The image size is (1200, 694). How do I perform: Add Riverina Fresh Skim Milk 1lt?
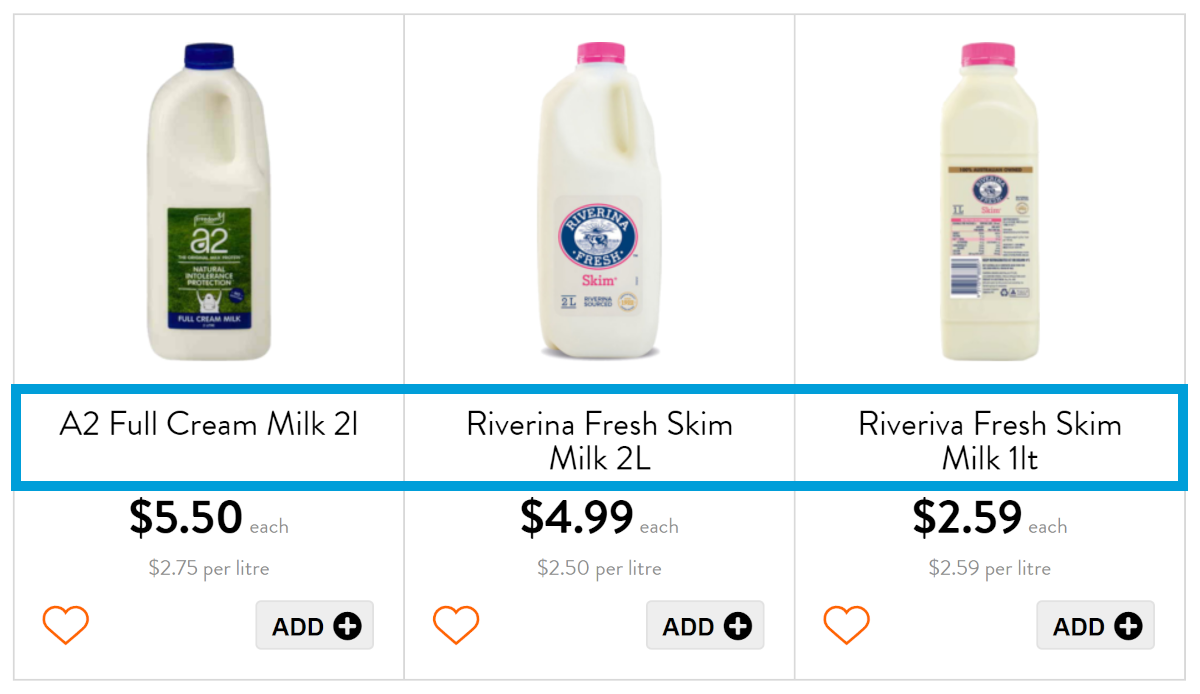coord(1095,626)
